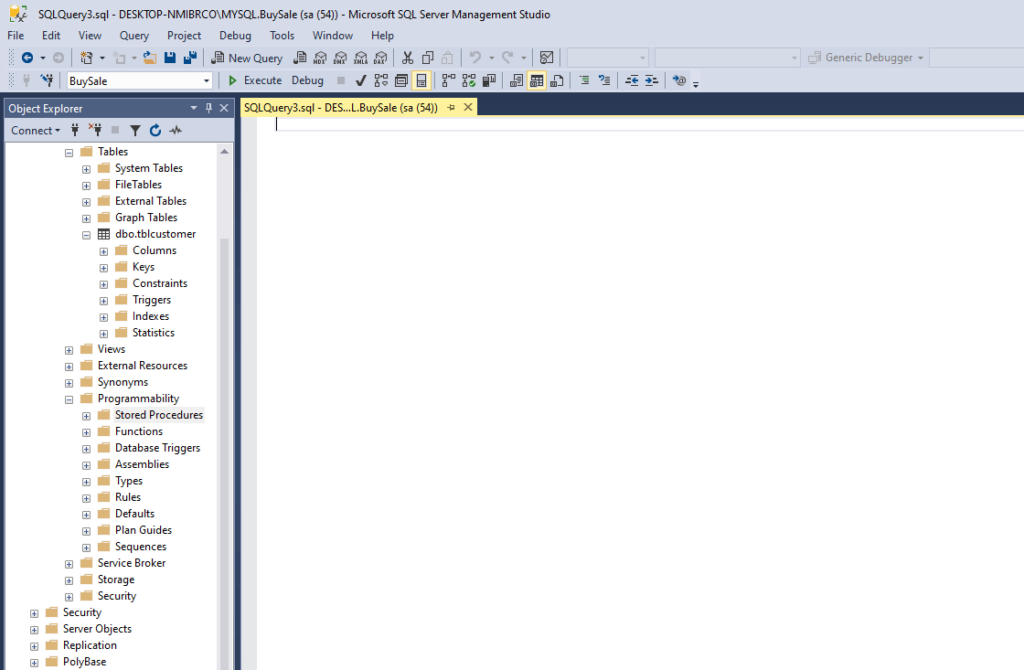Parse the query with the checkmark icon
1024x670 pixels.
click(360, 80)
